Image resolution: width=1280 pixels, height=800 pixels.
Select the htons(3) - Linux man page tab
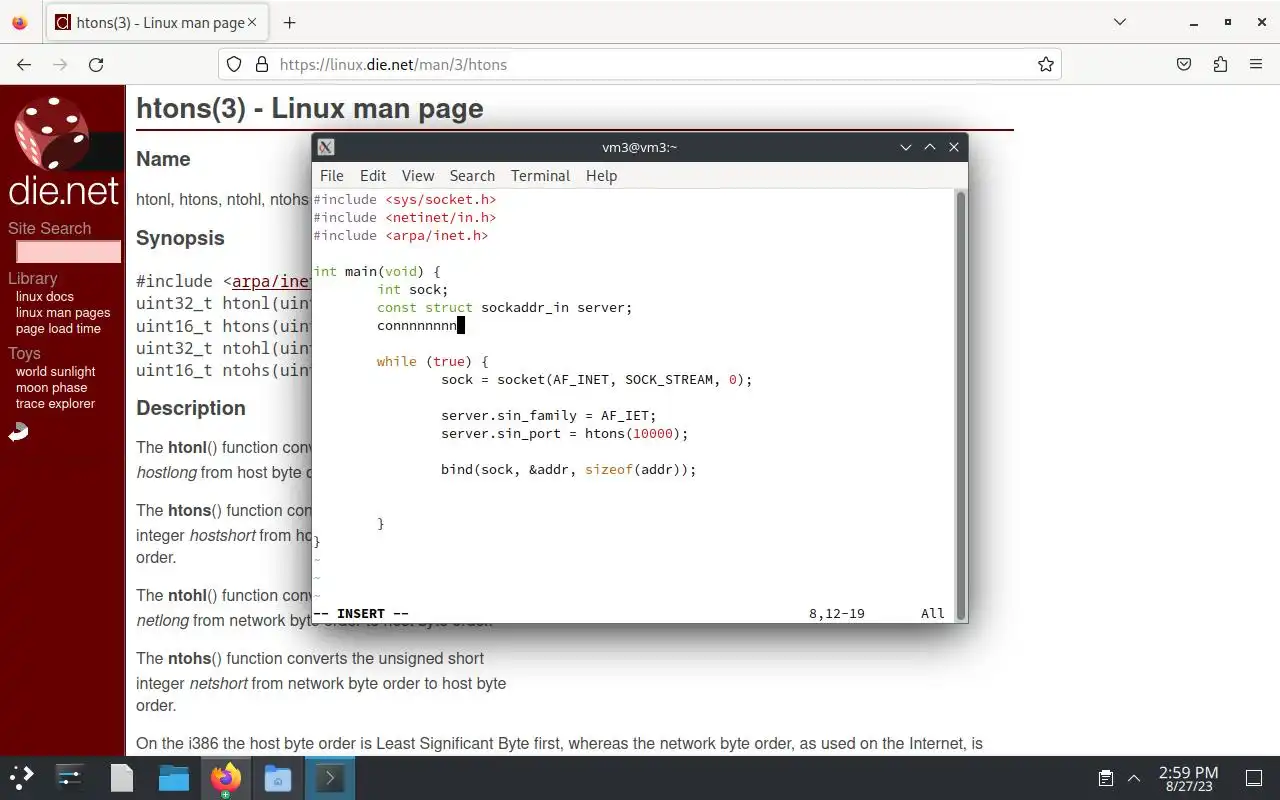[157, 22]
